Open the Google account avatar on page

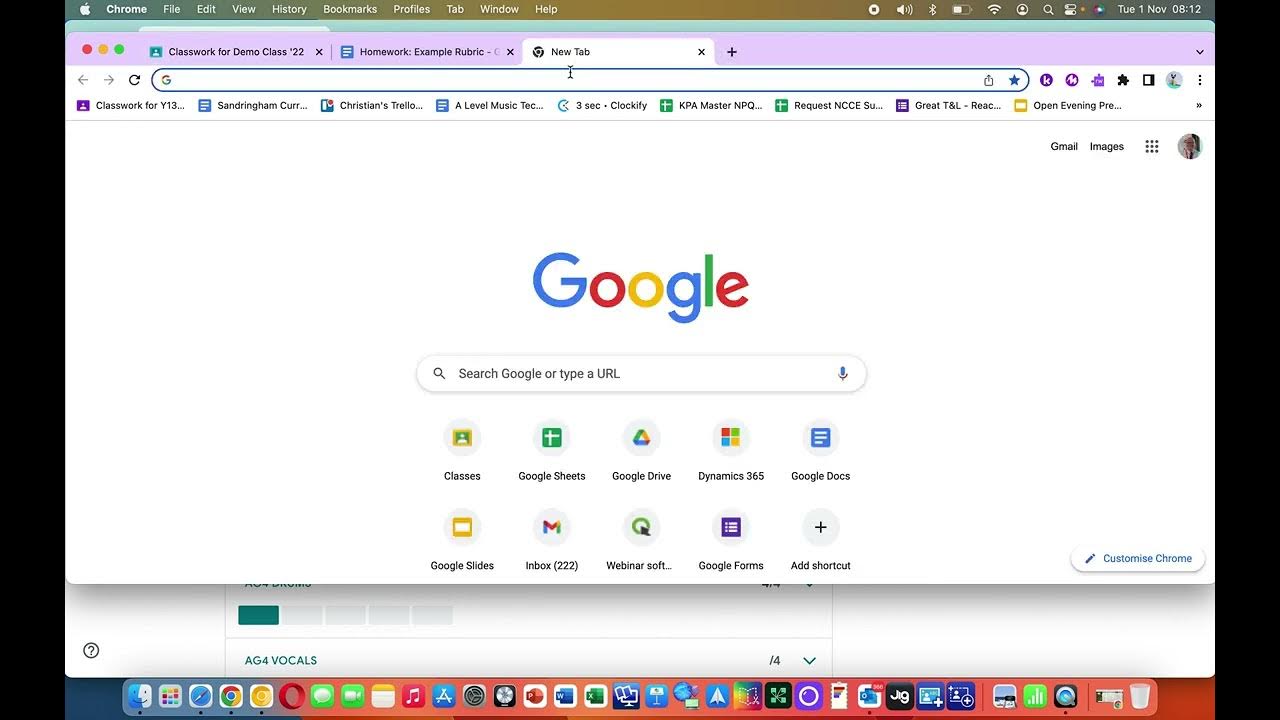[1190, 146]
